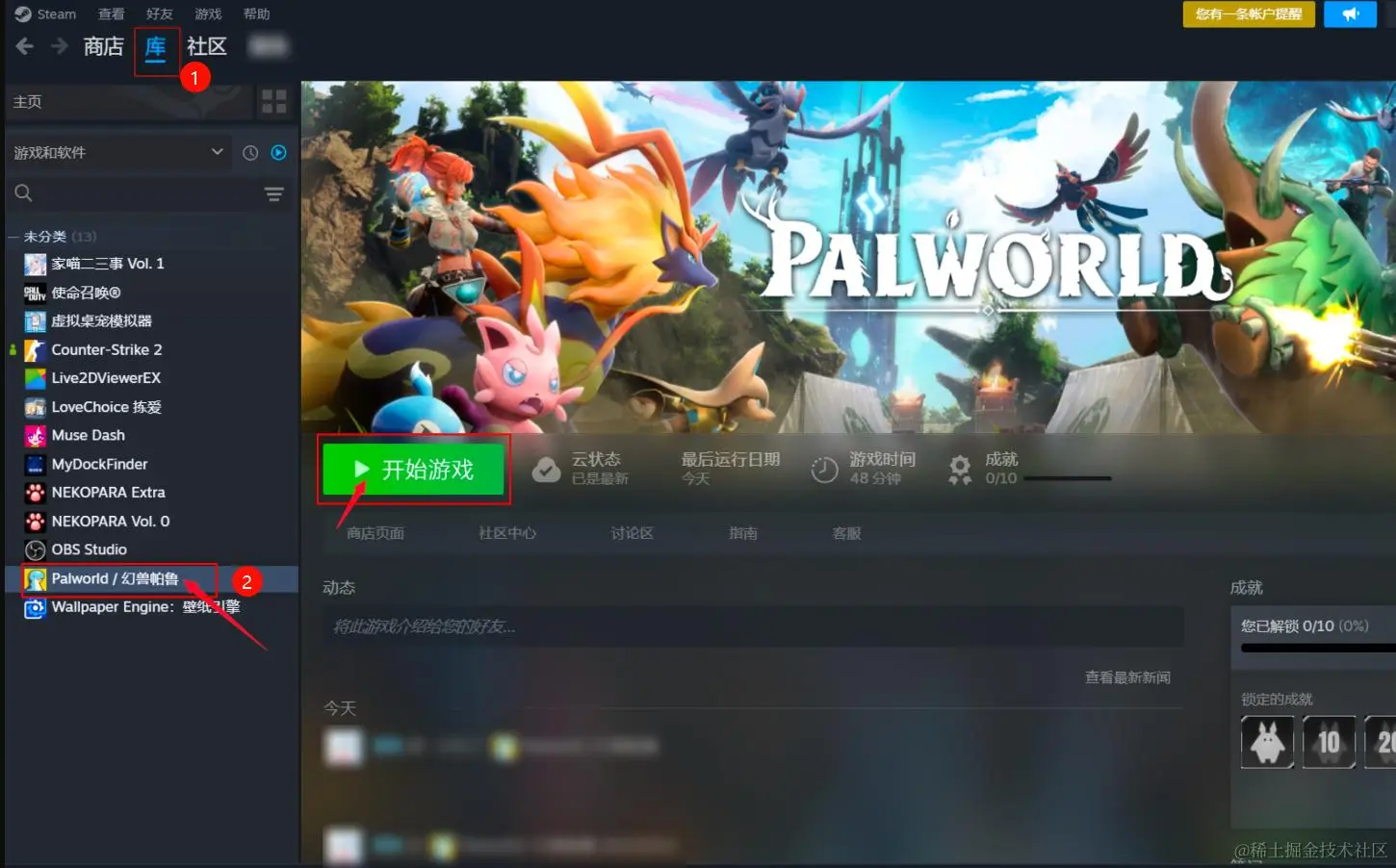
Task: Go back with the left arrow
Action: point(25,46)
